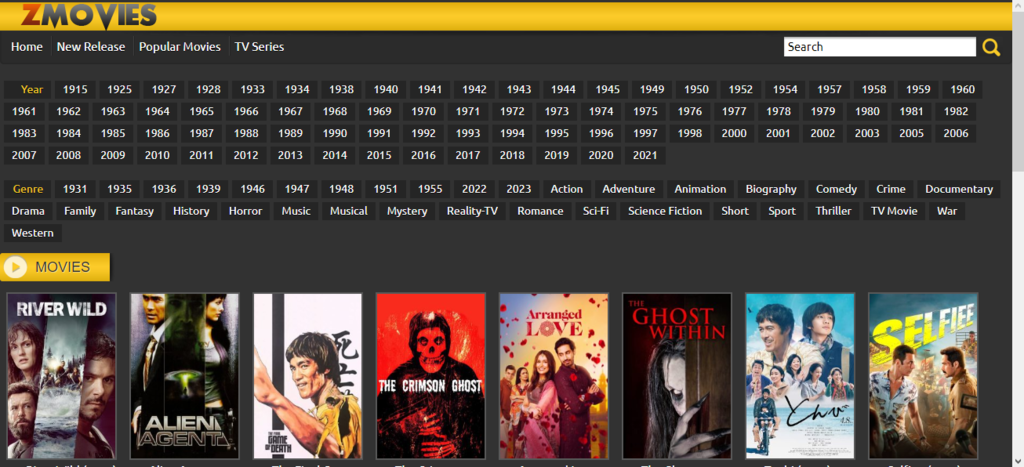
Task: Open the War genre
Action: coord(947,212)
